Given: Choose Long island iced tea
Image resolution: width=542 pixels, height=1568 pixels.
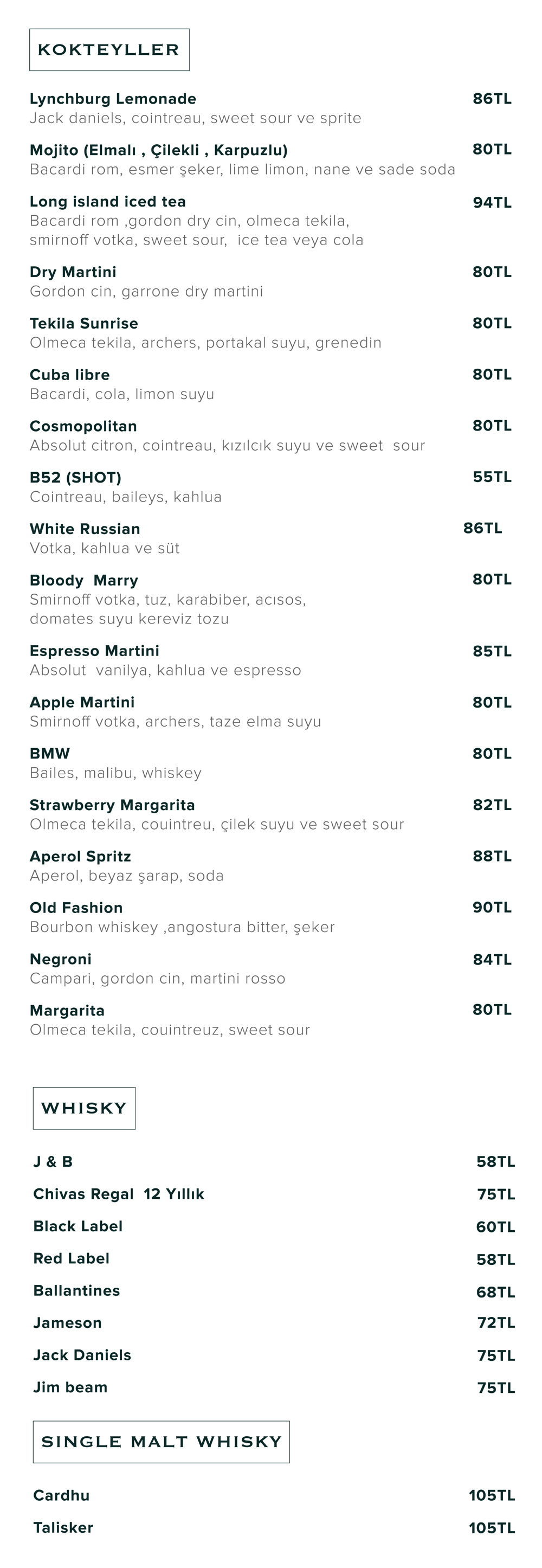Looking at the screenshot, I should (x=108, y=202).
